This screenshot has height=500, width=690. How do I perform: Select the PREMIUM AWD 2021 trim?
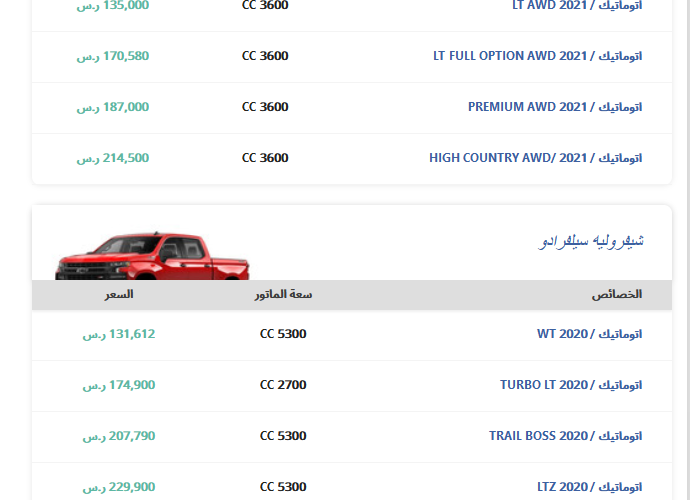(x=555, y=107)
